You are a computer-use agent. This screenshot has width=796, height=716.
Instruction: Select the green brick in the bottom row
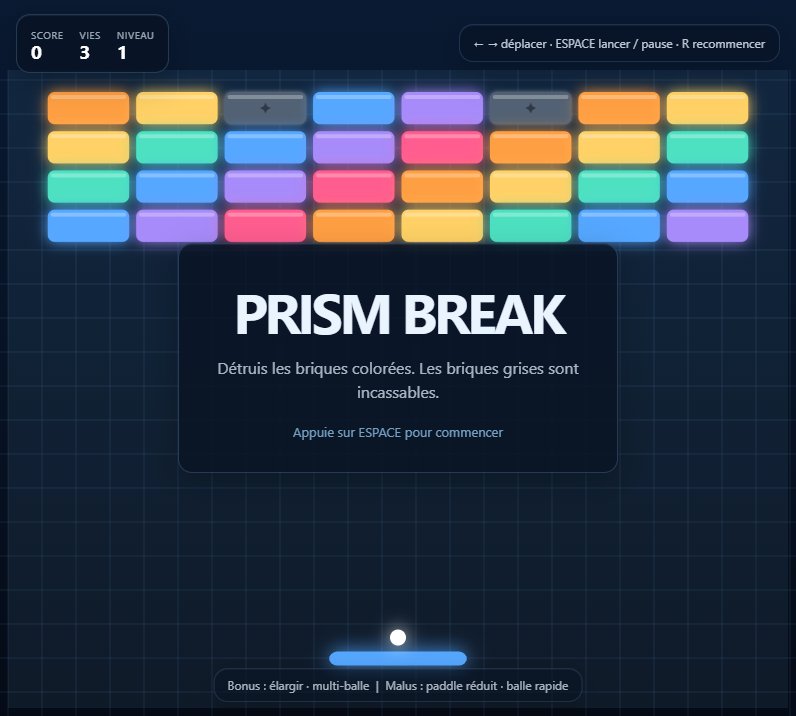coord(530,225)
